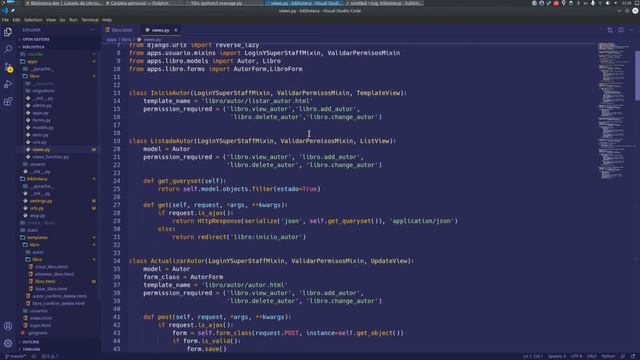Close the views.py editor tab
This screenshot has height=360, width=640.
pos(176,30)
